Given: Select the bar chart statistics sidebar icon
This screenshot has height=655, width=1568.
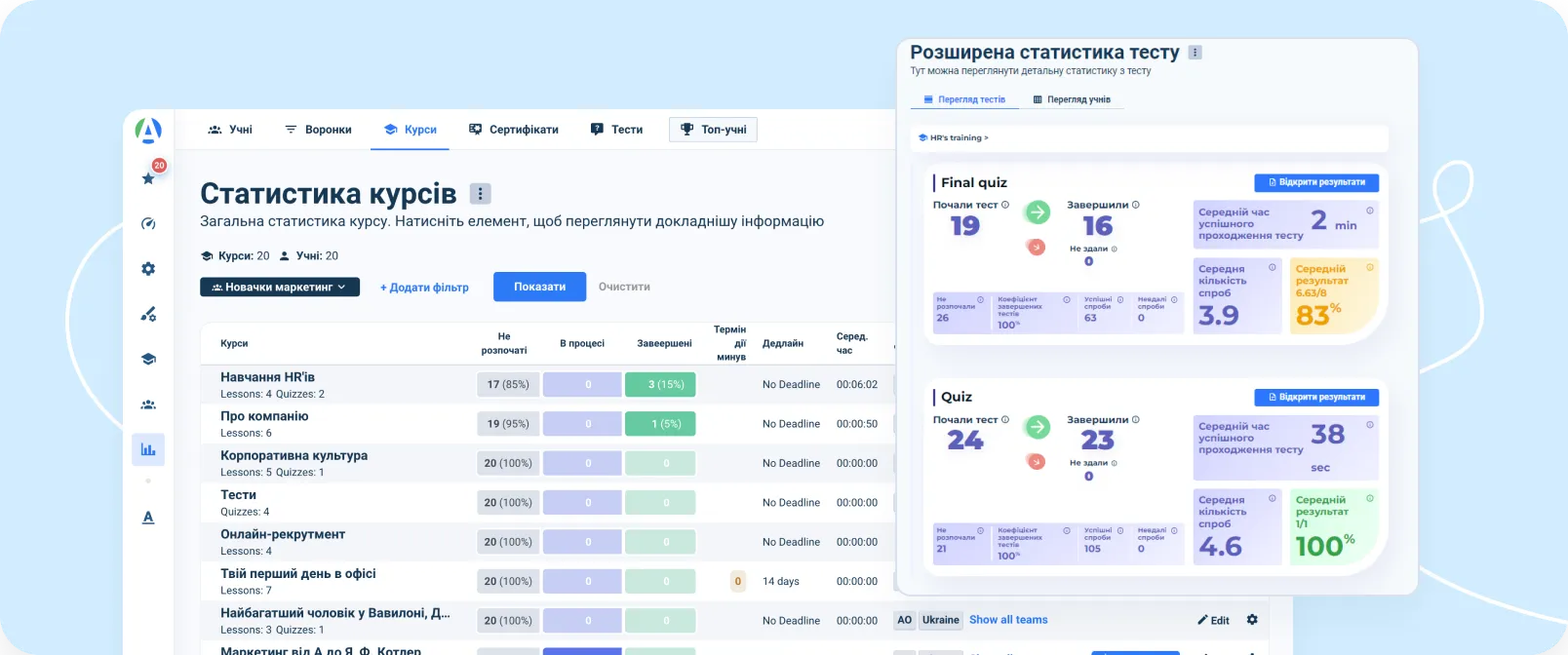Looking at the screenshot, I should pos(148,449).
